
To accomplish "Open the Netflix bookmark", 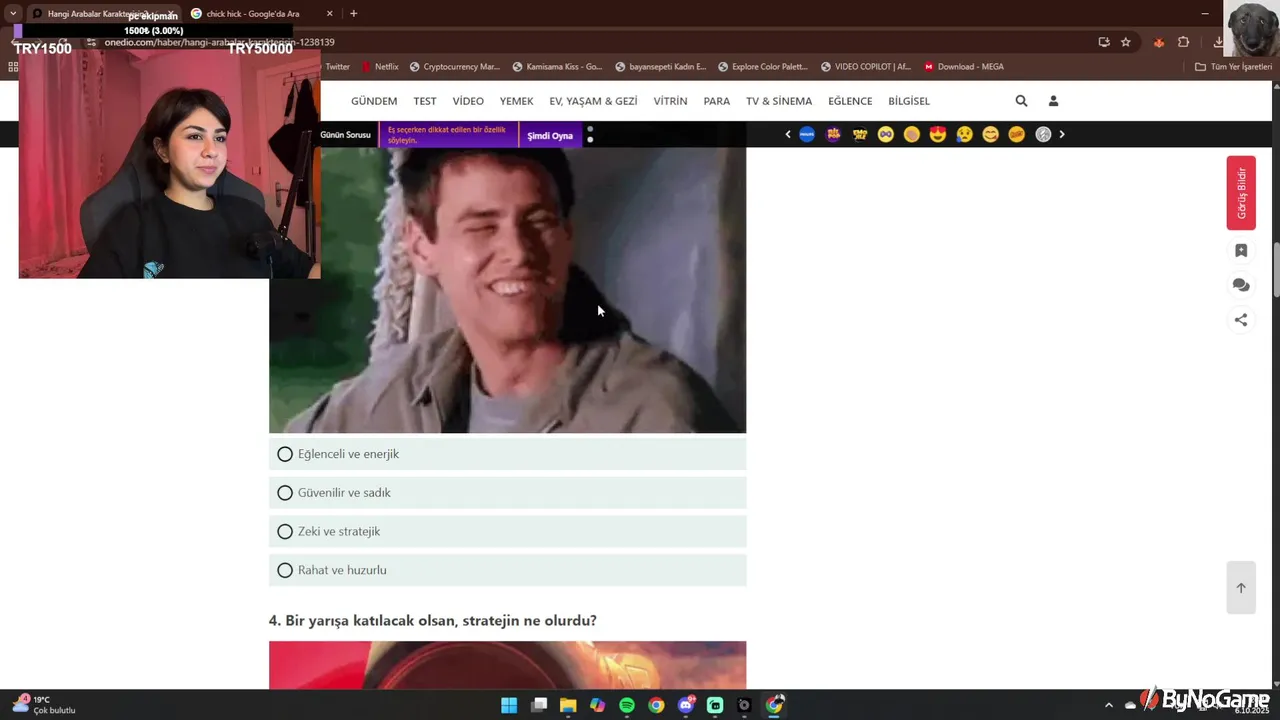I will [380, 67].
